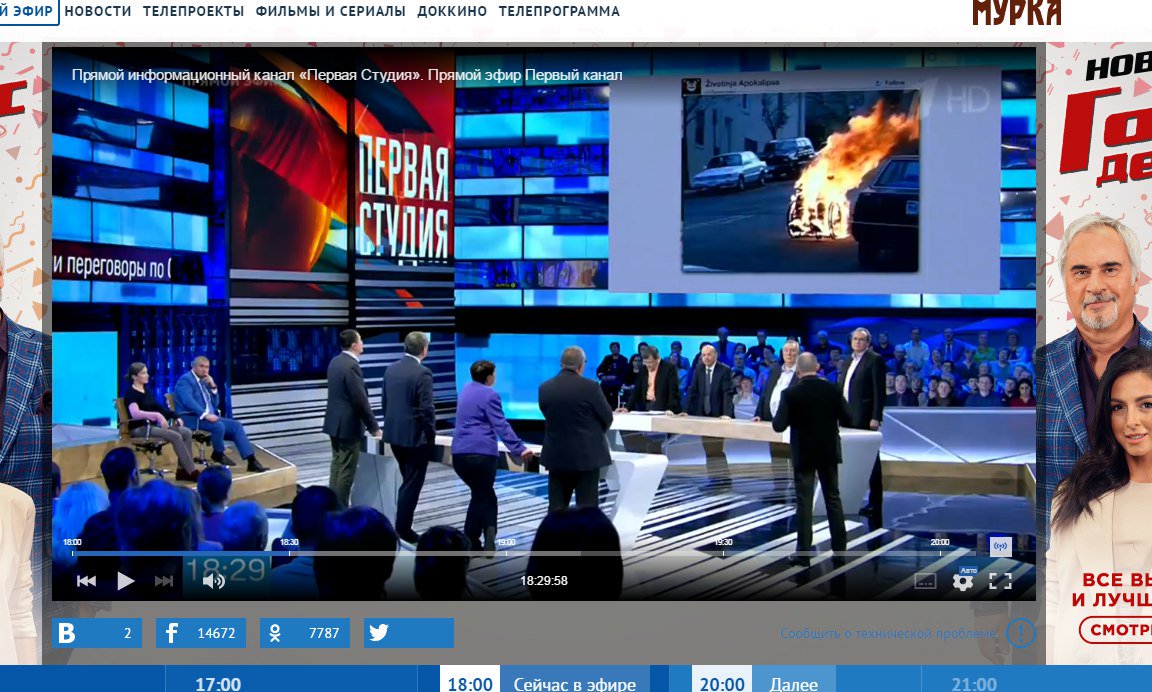
Task: Mute the player volume speaker icon
Action: coord(213,581)
